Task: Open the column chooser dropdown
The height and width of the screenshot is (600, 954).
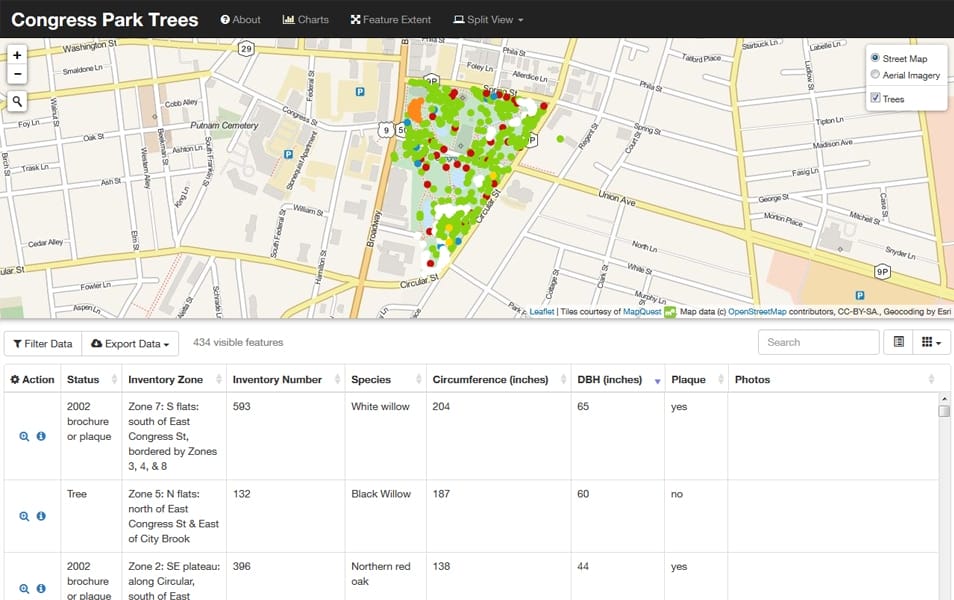Action: coord(931,342)
